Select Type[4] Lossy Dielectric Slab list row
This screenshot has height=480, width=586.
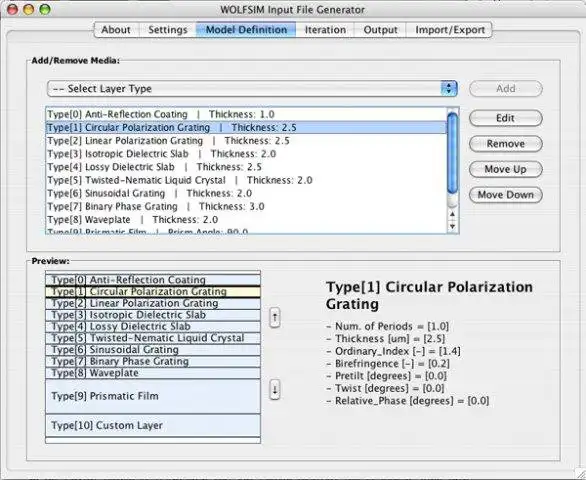click(246, 167)
